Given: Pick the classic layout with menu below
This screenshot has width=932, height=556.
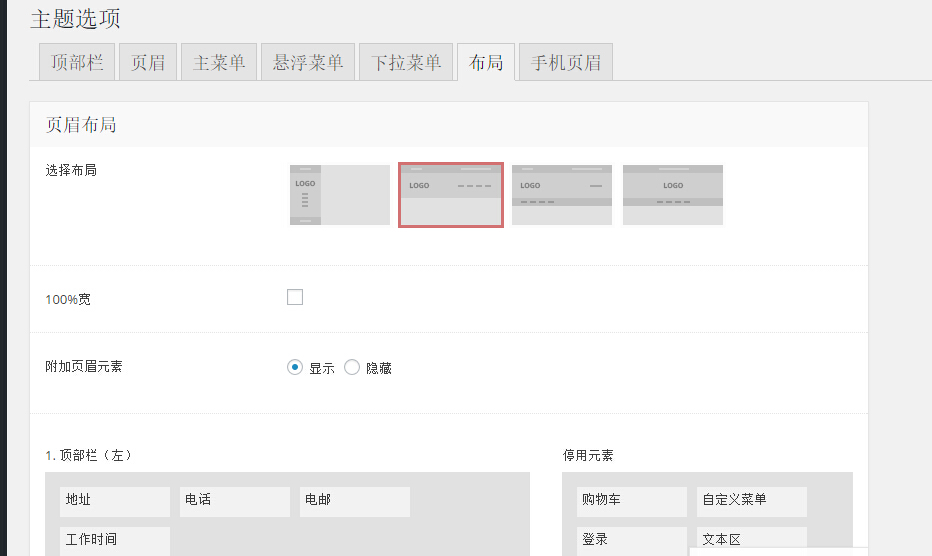Looking at the screenshot, I should tap(561, 195).
